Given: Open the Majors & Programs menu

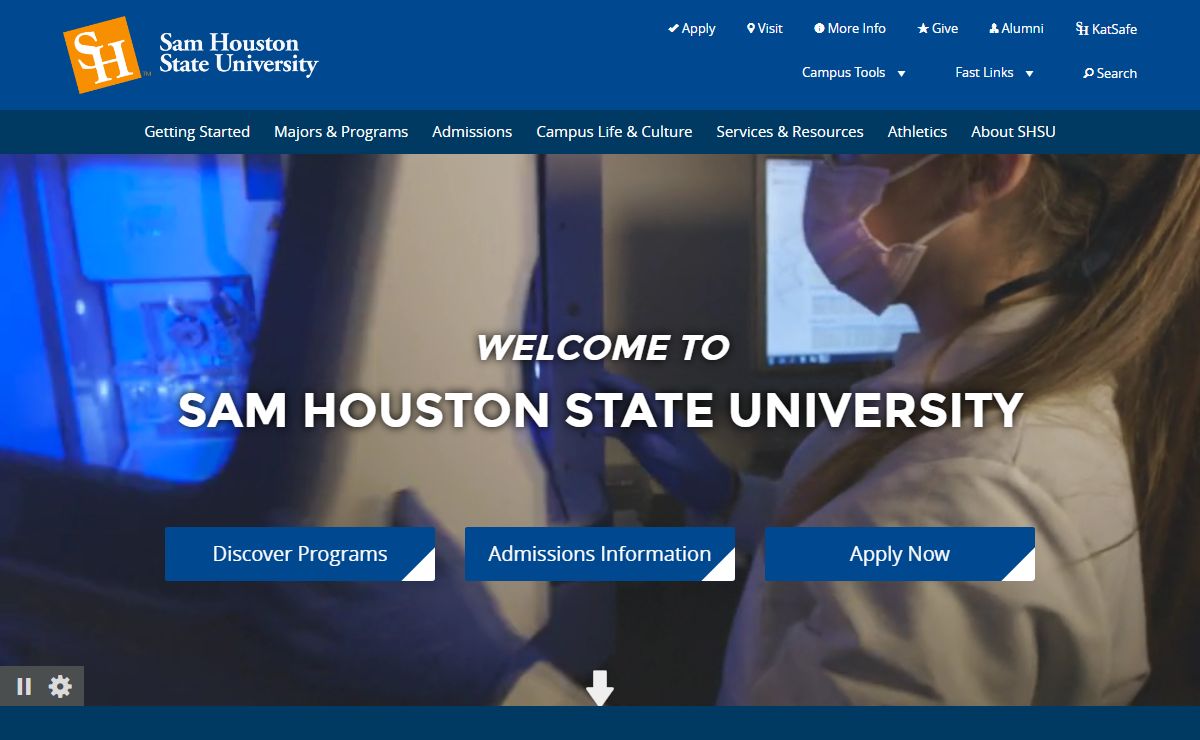Looking at the screenshot, I should pyautogui.click(x=341, y=132).
